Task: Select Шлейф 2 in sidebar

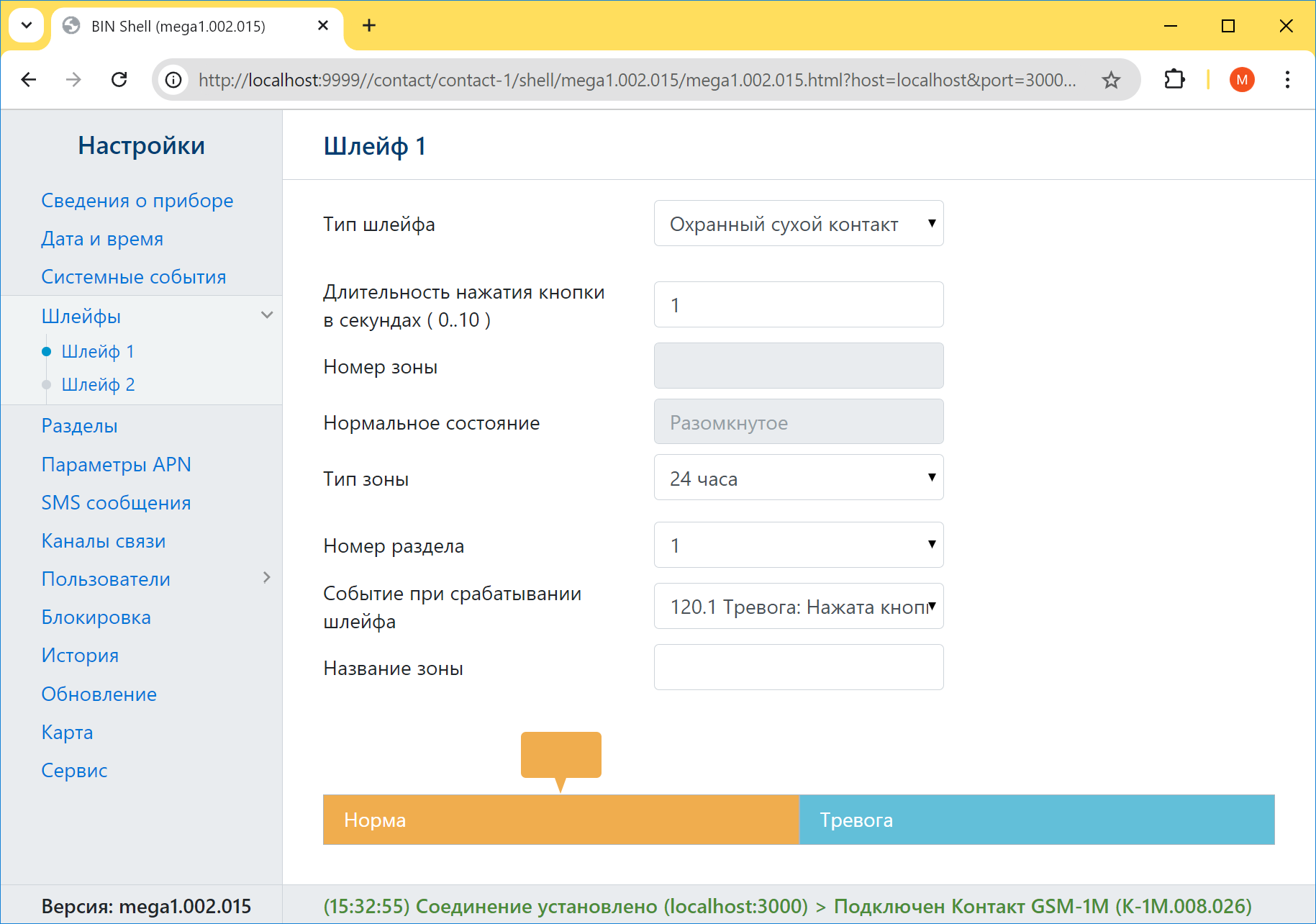Action: pyautogui.click(x=98, y=384)
